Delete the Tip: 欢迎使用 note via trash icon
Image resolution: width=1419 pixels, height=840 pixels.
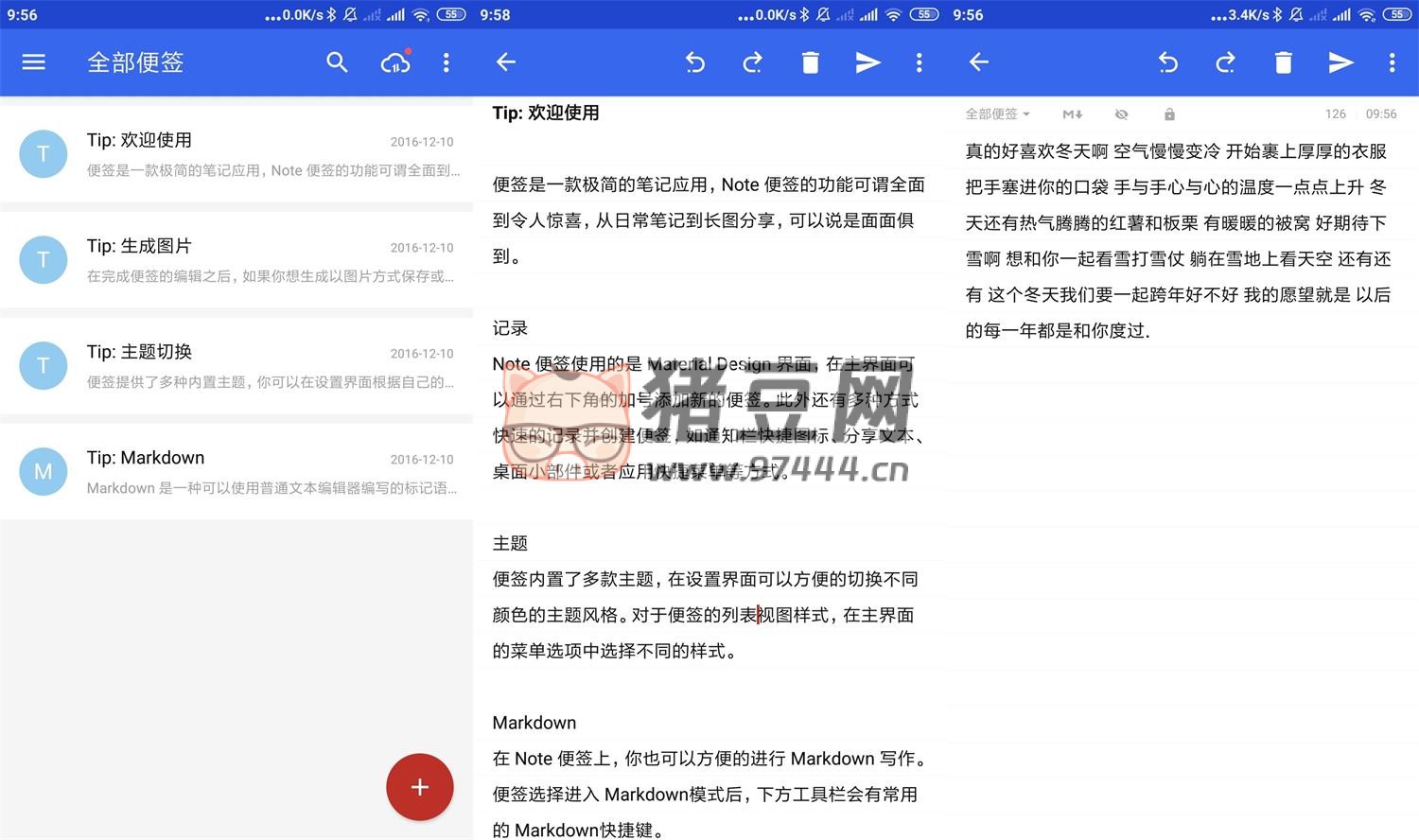coord(811,62)
